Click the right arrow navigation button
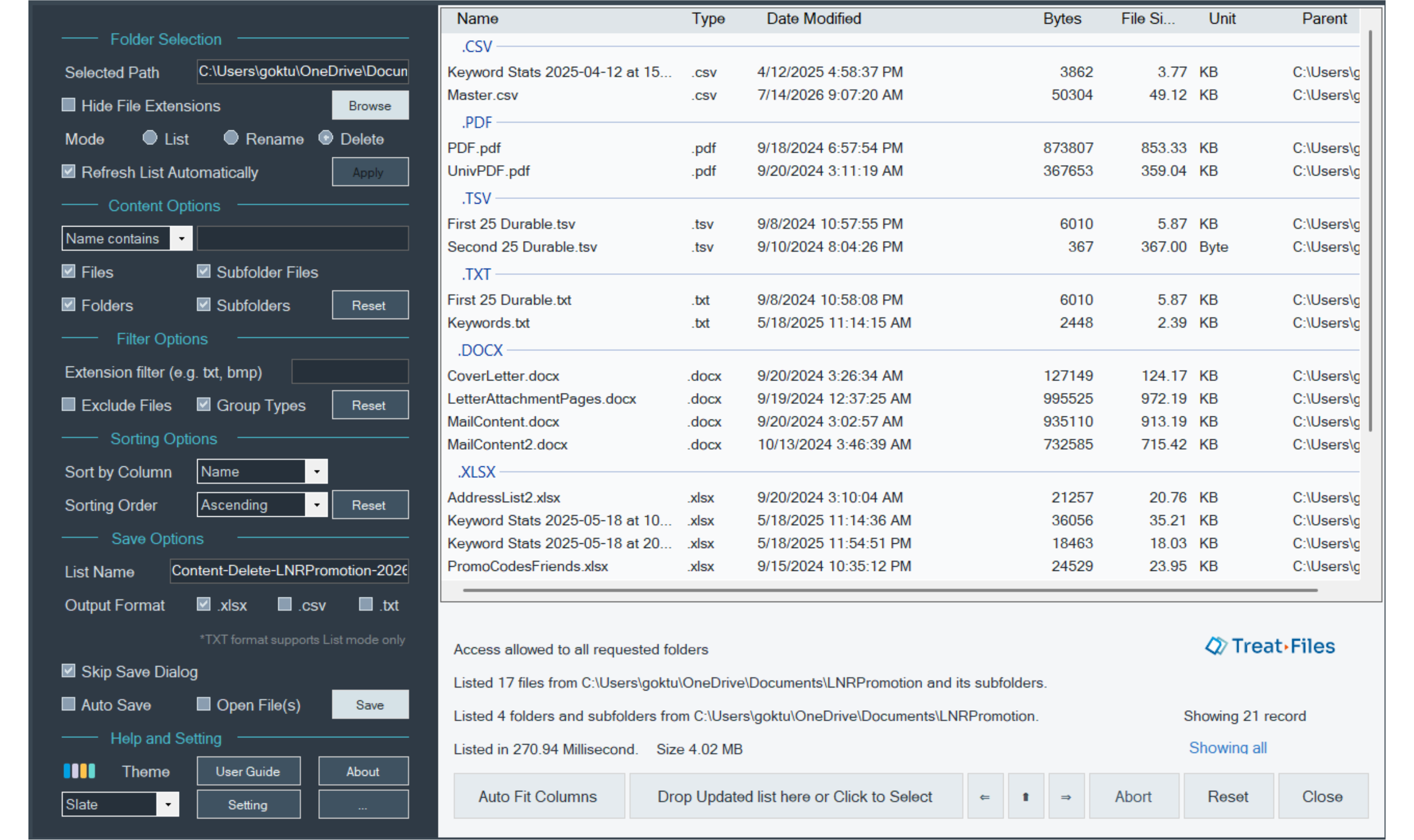Image resolution: width=1414 pixels, height=840 pixels. click(1066, 796)
